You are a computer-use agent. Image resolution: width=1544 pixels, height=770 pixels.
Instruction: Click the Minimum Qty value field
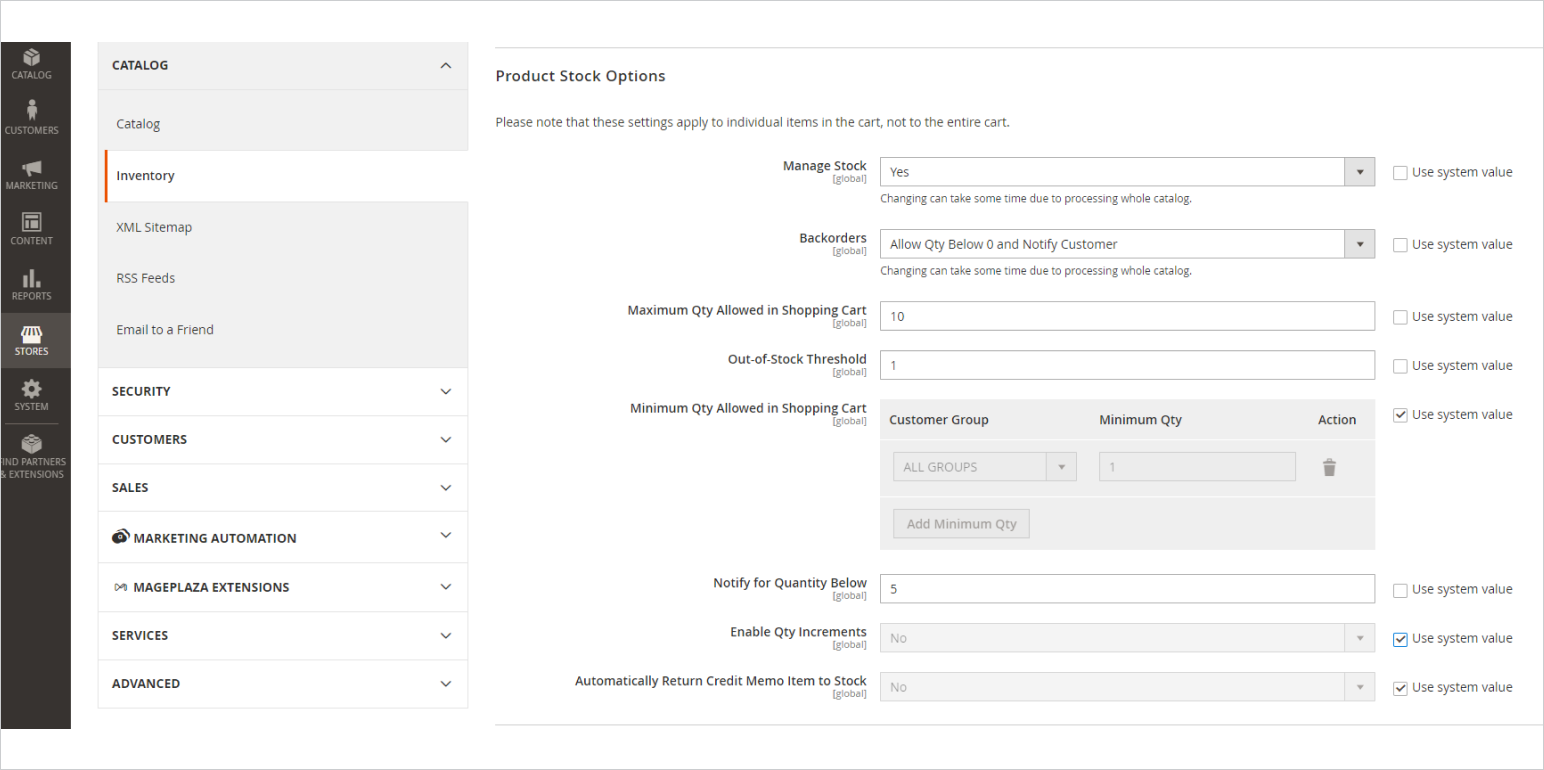coord(1197,467)
